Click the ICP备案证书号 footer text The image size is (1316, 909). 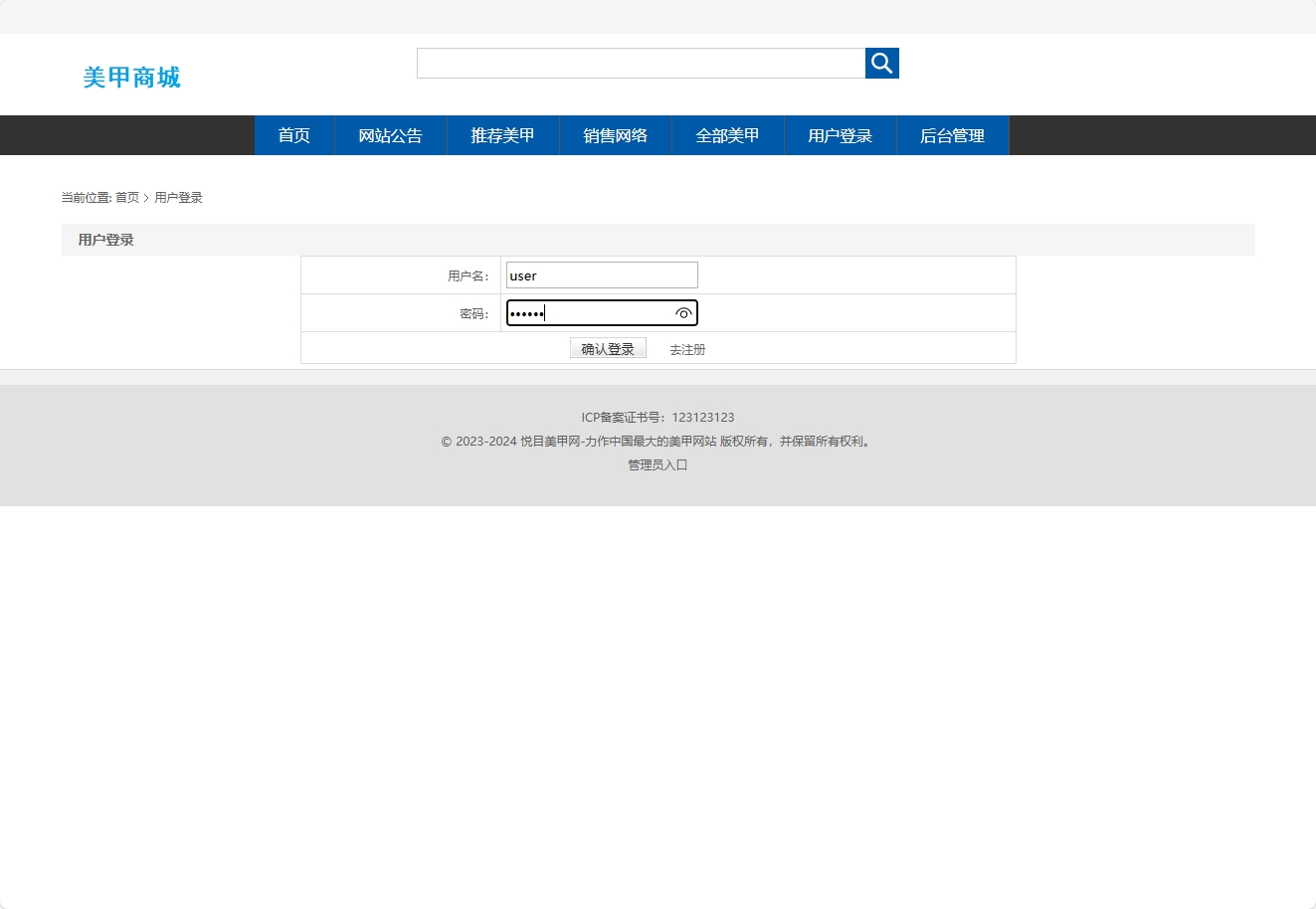[x=657, y=417]
